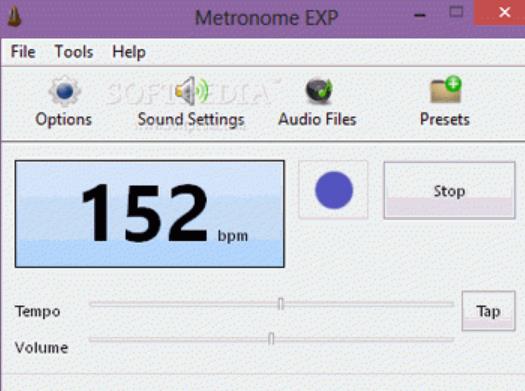Viewport: 525px width, 391px height.
Task: Click the blue beat indicator circle
Action: (334, 190)
